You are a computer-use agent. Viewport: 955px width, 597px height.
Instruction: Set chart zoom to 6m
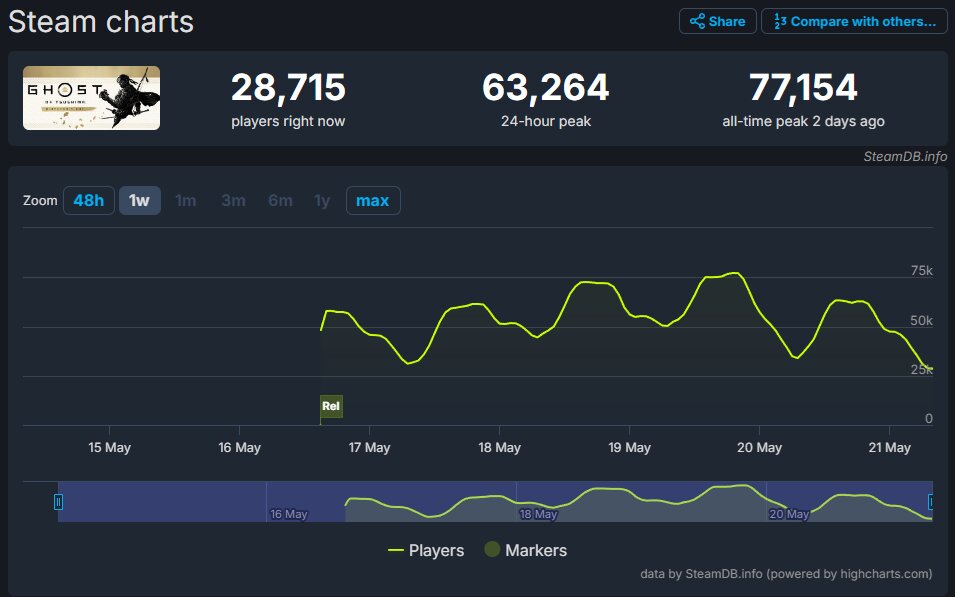click(280, 200)
